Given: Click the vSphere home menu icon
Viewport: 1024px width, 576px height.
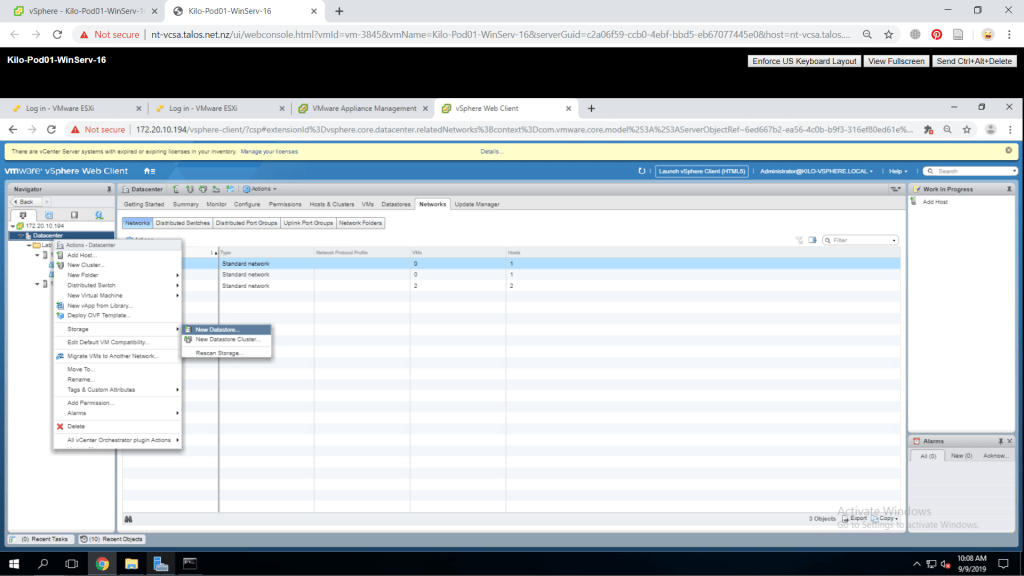Looking at the screenshot, I should coord(149,171).
